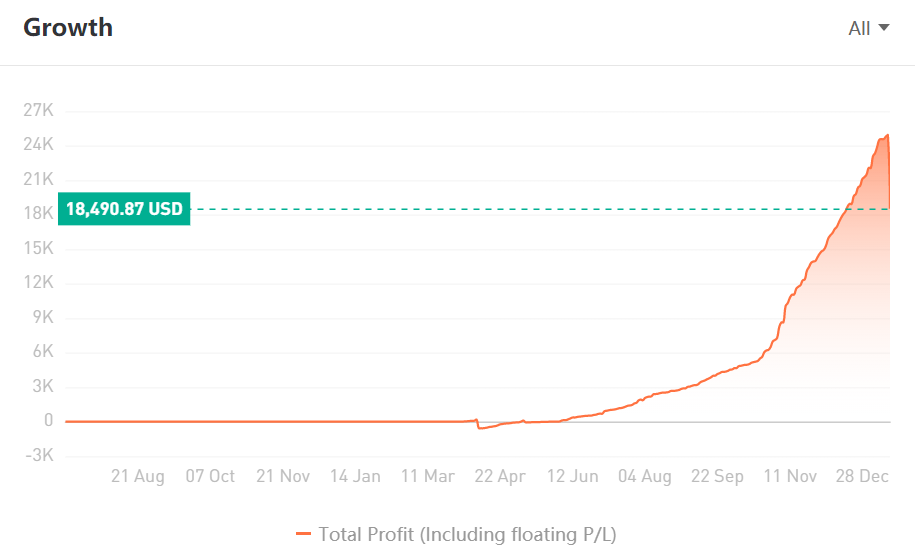Select the 11 Mar date label
This screenshot has width=915, height=554.
[427, 476]
